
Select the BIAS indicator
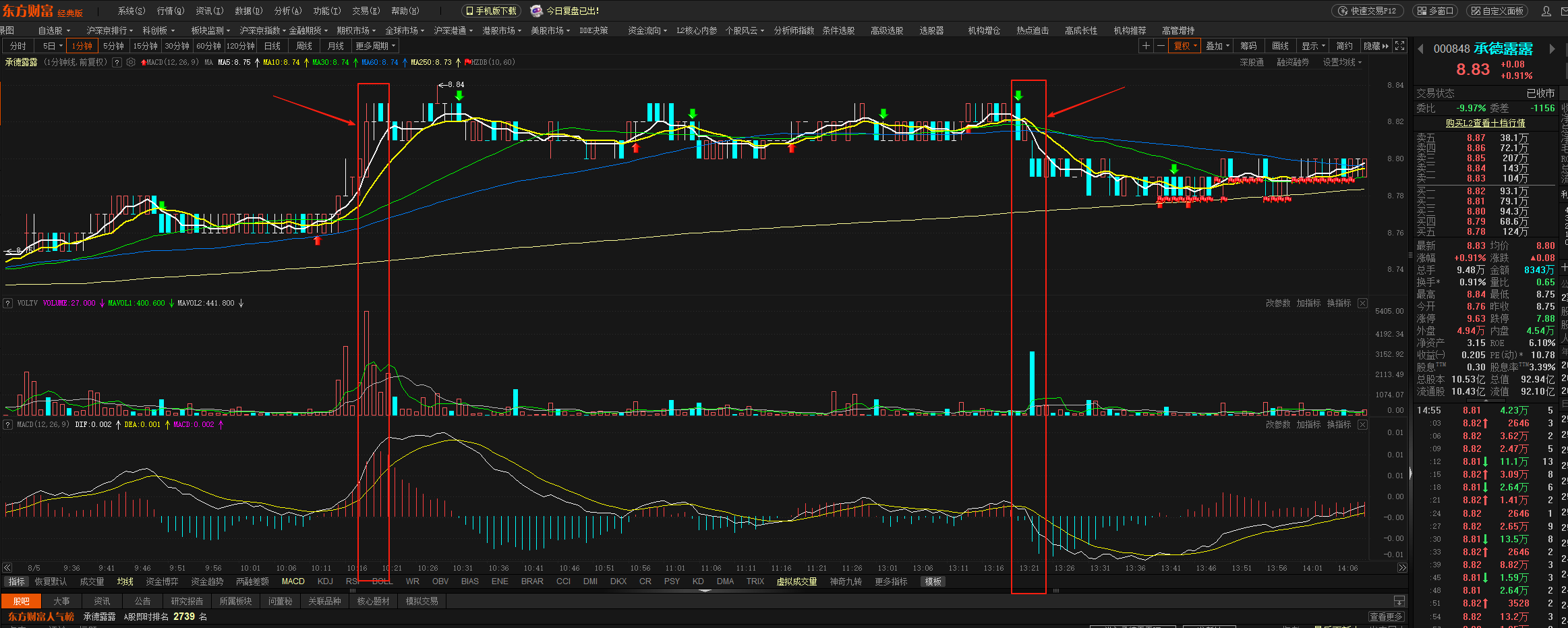click(x=470, y=581)
